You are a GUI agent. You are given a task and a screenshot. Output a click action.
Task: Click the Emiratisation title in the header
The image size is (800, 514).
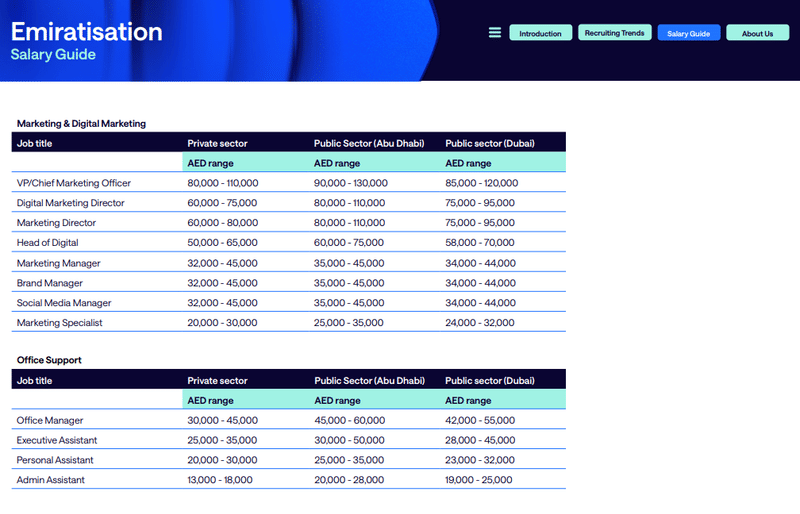(86, 31)
